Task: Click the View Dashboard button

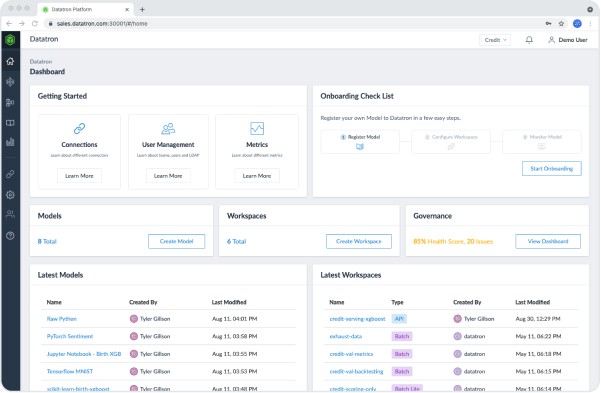Action: pos(548,241)
